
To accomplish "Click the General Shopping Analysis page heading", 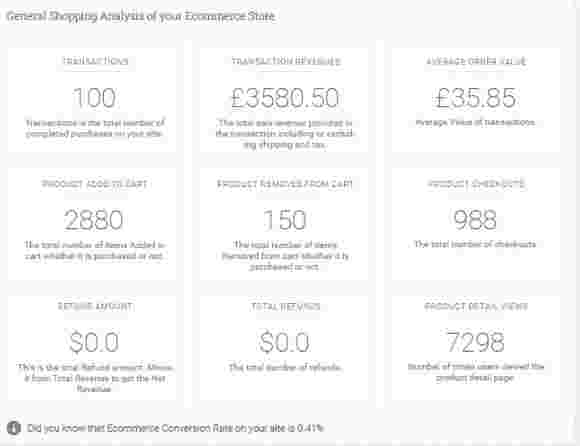I will click(141, 17).
